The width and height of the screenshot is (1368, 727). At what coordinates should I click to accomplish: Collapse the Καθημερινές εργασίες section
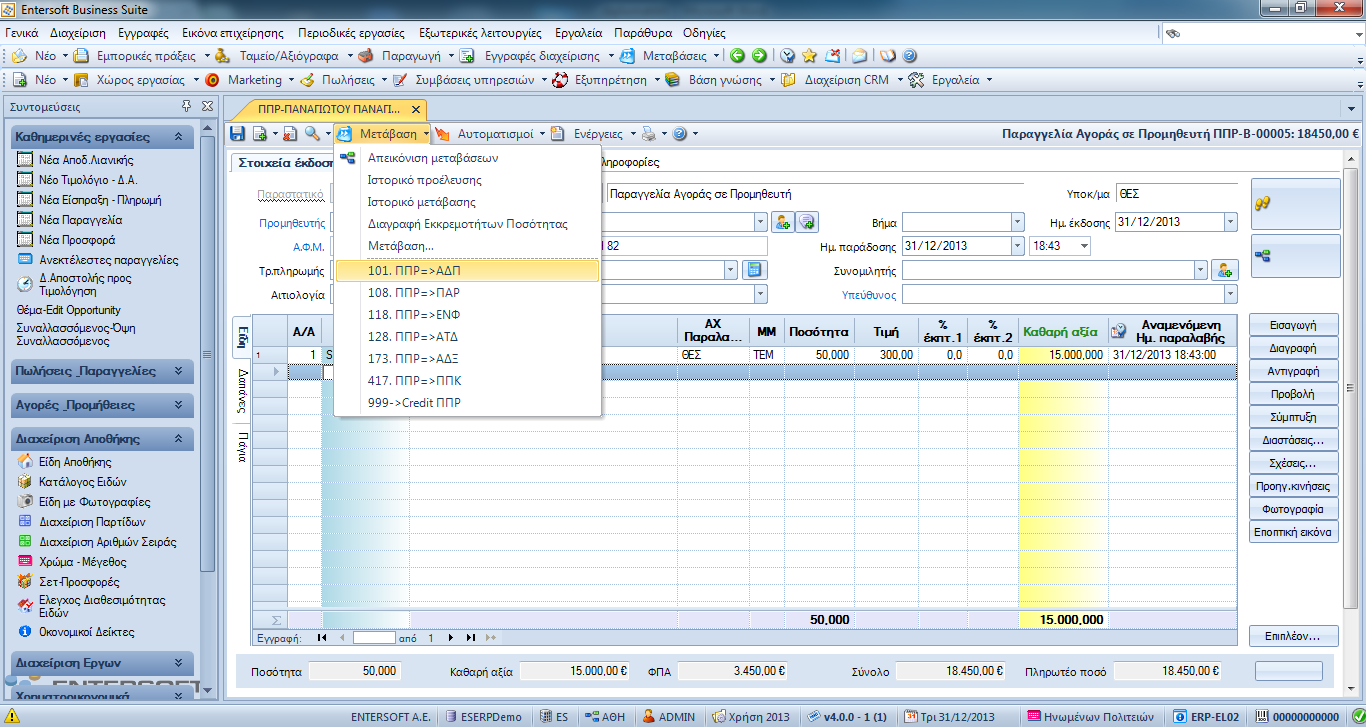coord(179,137)
